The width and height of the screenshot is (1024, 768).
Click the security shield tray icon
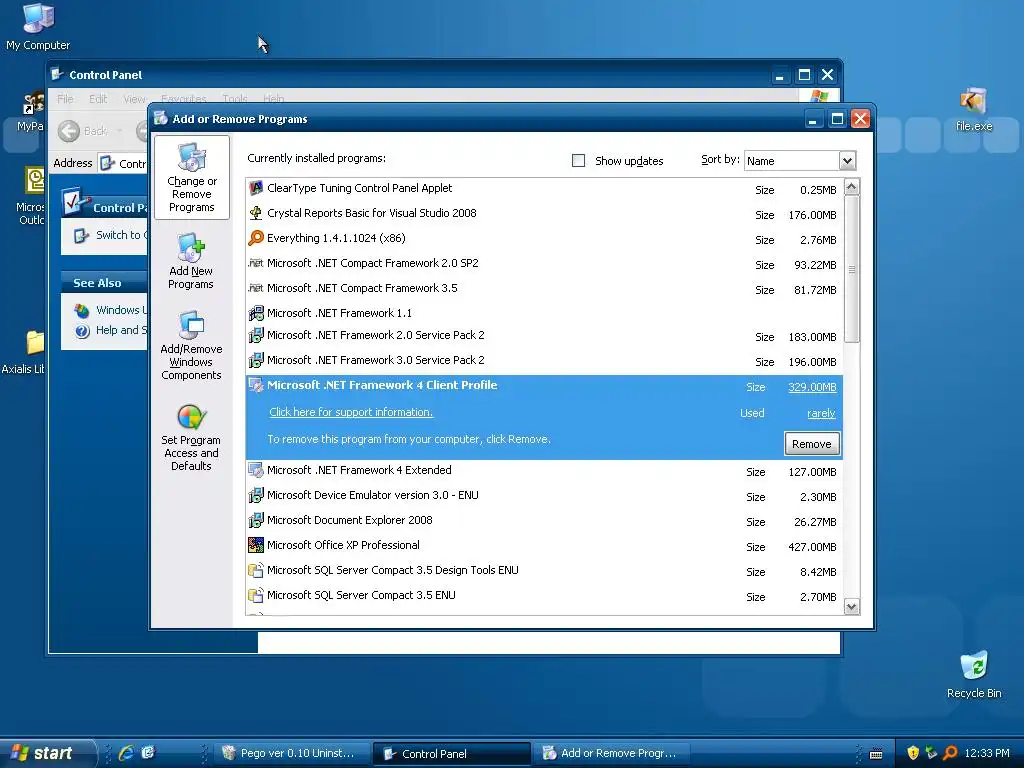coord(913,753)
